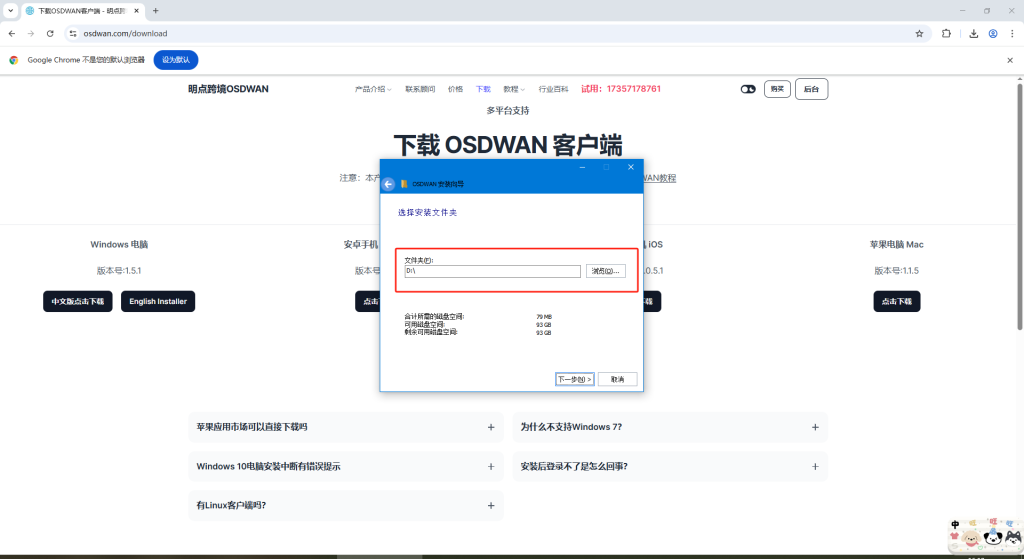Open 联系顾问 navigation item
Screen dimensions: 1024x559
[x=420, y=89]
